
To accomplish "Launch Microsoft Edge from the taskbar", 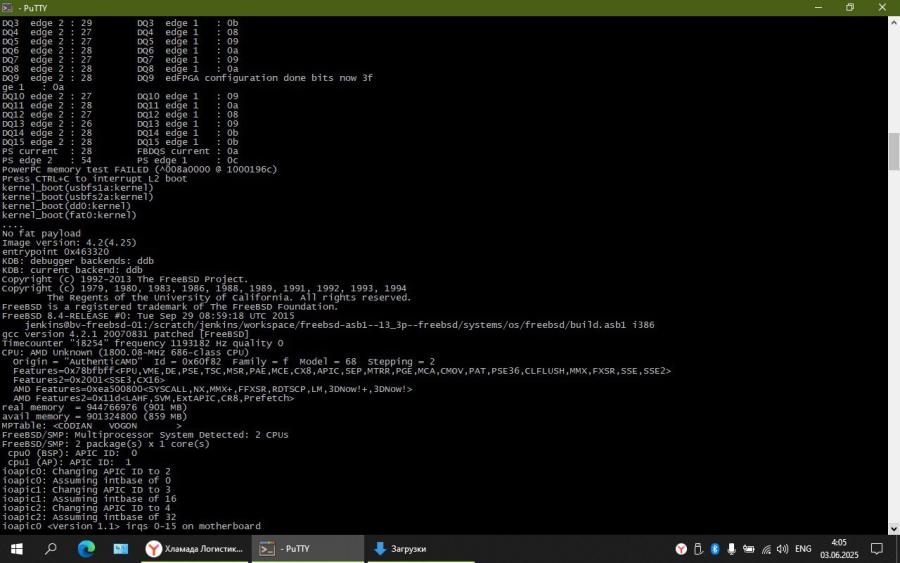I will coord(86,548).
